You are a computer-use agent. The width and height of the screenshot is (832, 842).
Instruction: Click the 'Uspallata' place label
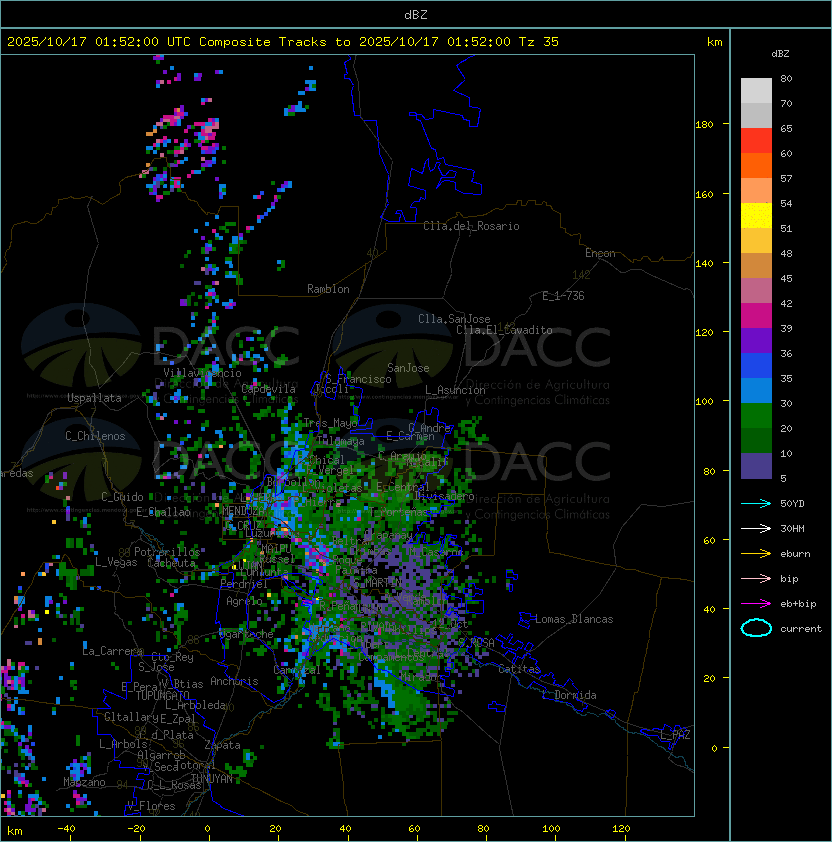click(94, 398)
